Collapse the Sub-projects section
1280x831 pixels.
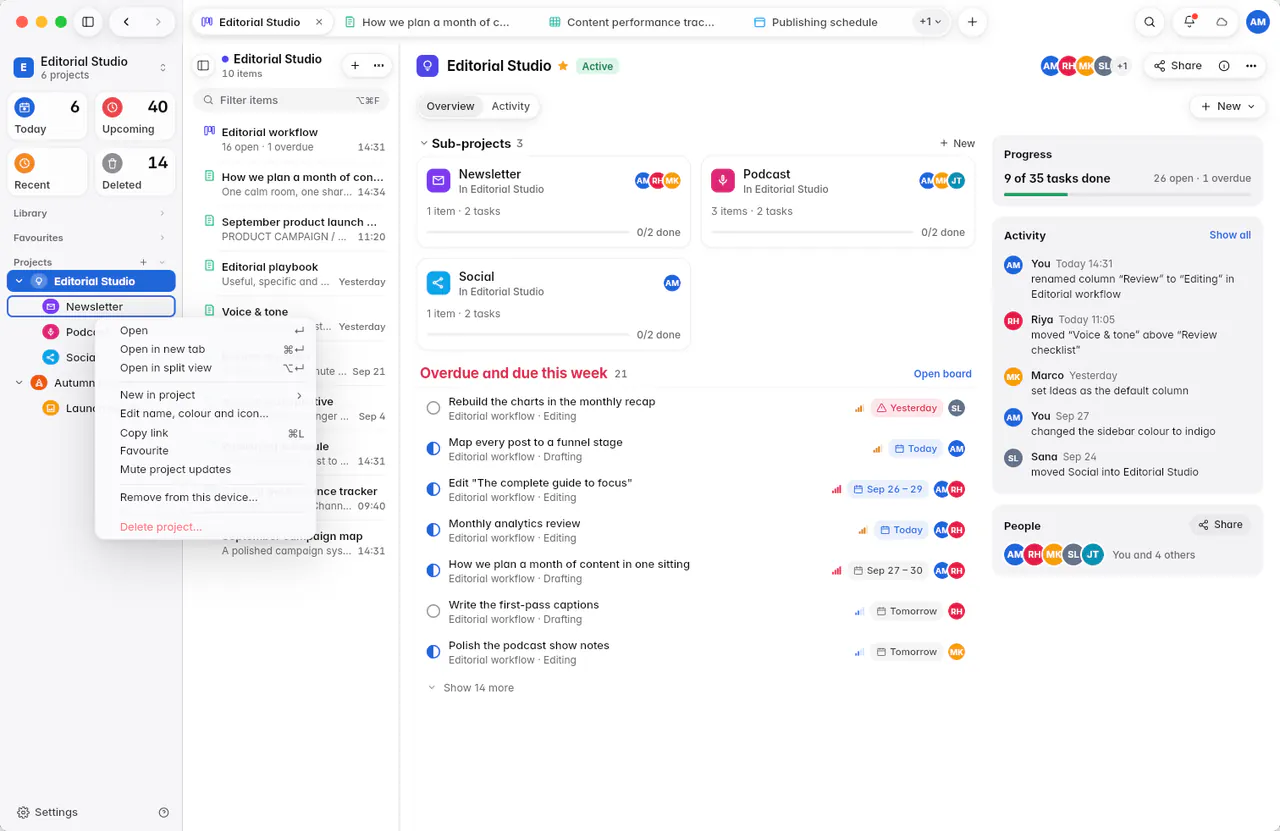pos(424,144)
